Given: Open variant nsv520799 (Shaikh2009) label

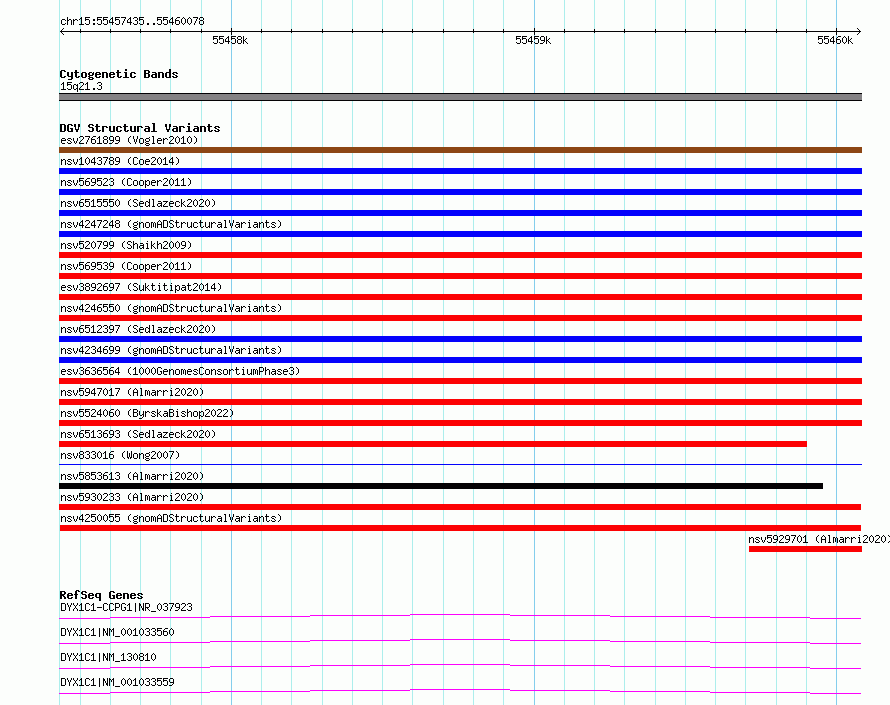Looking at the screenshot, I should coord(126,245).
